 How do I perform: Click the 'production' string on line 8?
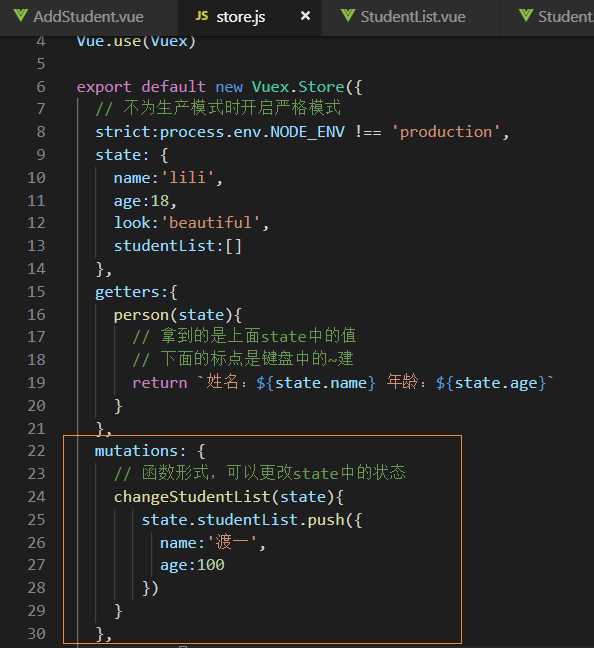point(446,132)
